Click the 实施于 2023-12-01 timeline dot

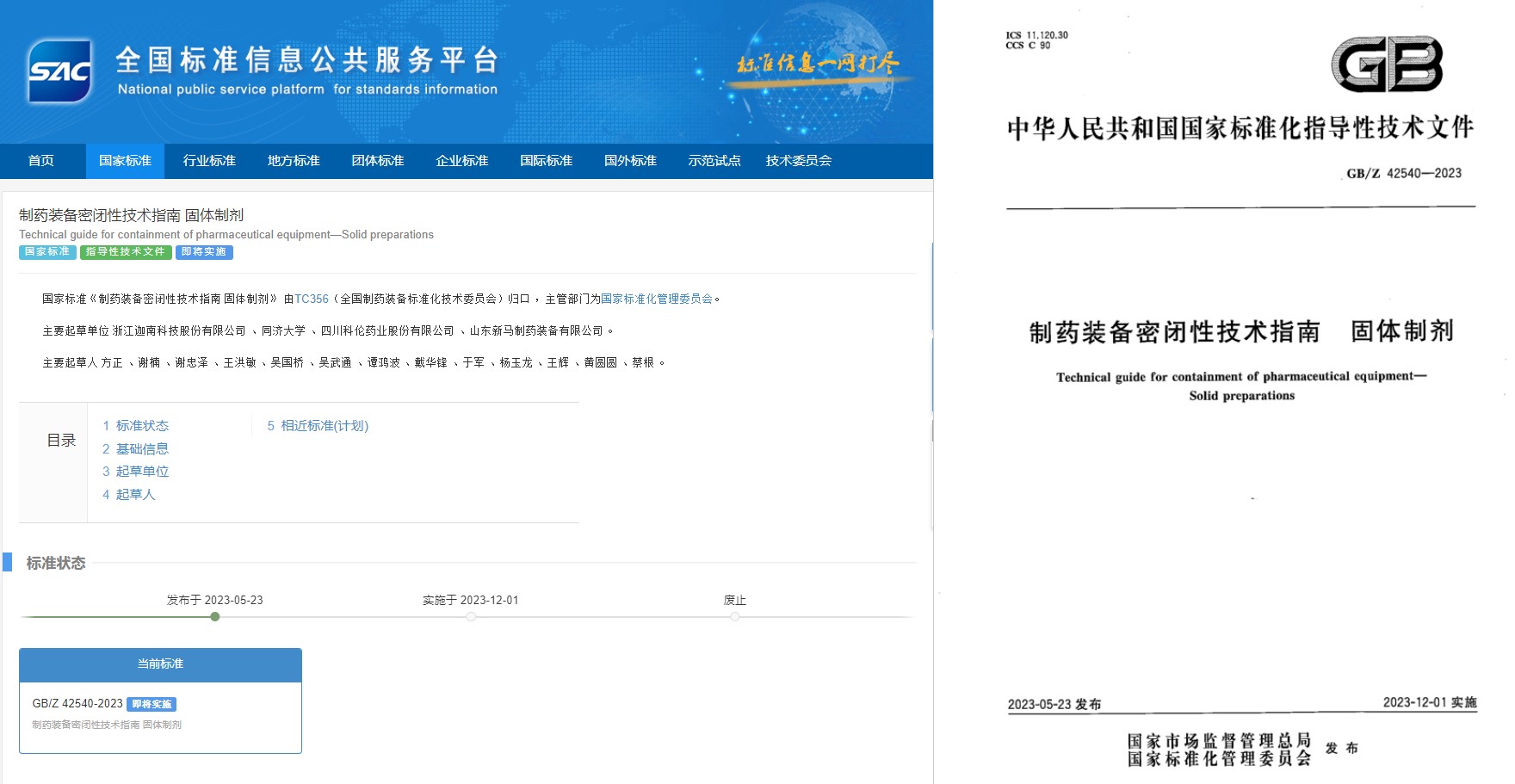(471, 617)
